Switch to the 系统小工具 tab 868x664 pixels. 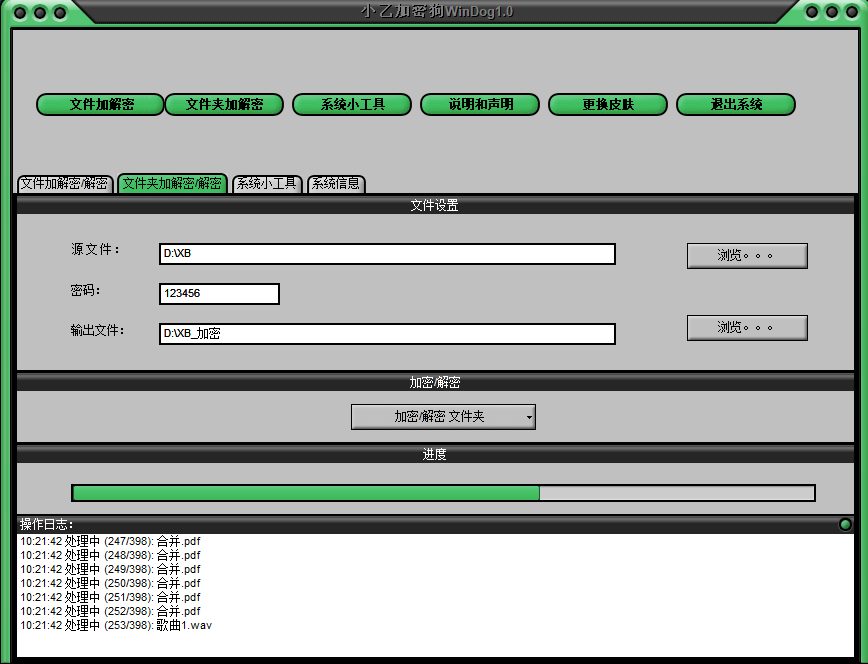pos(267,183)
